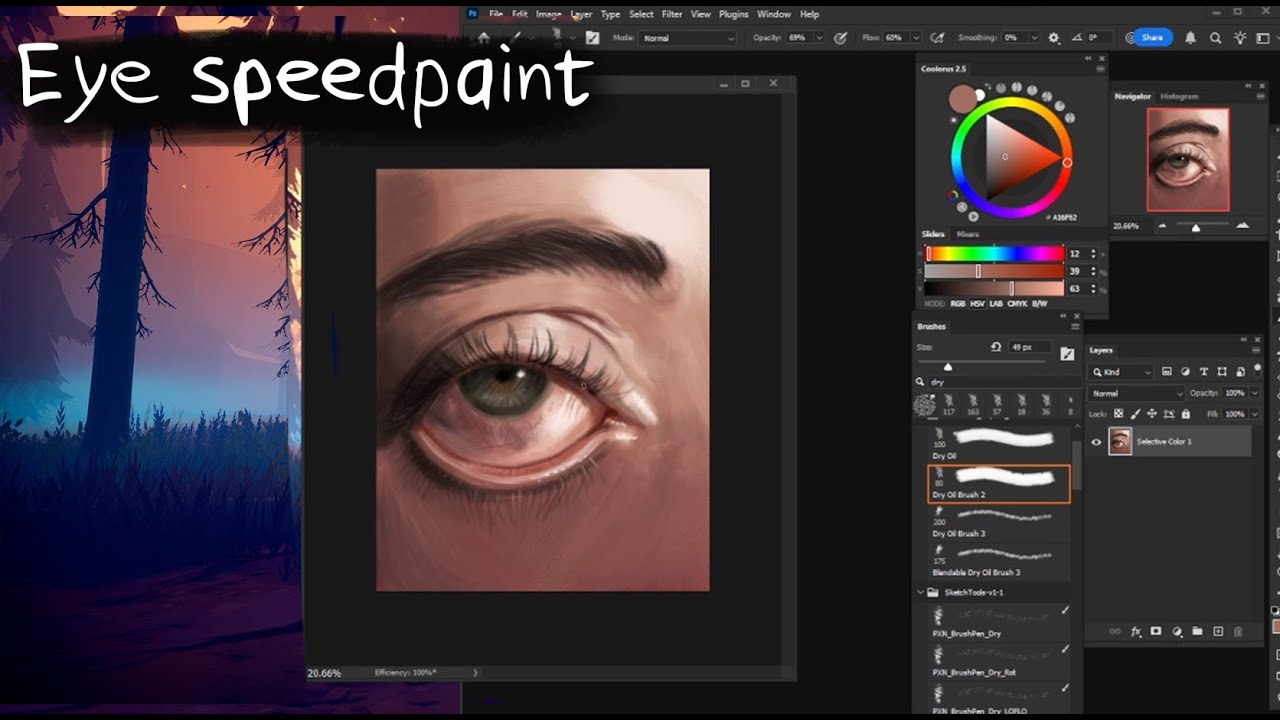Open the File menu
The width and height of the screenshot is (1280, 720).
(496, 14)
